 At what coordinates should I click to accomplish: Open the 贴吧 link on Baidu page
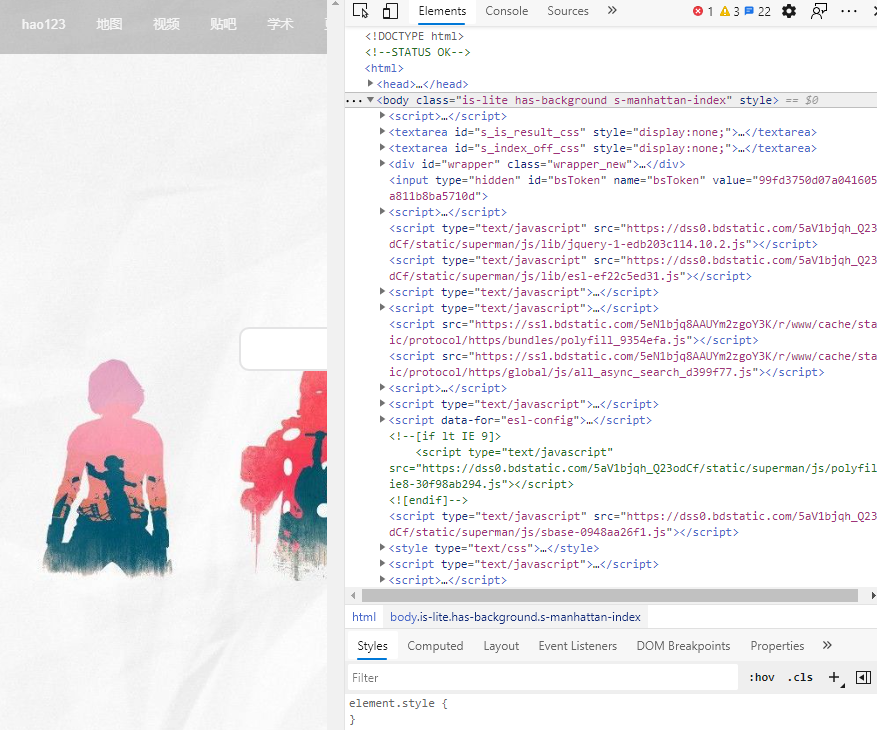click(223, 24)
